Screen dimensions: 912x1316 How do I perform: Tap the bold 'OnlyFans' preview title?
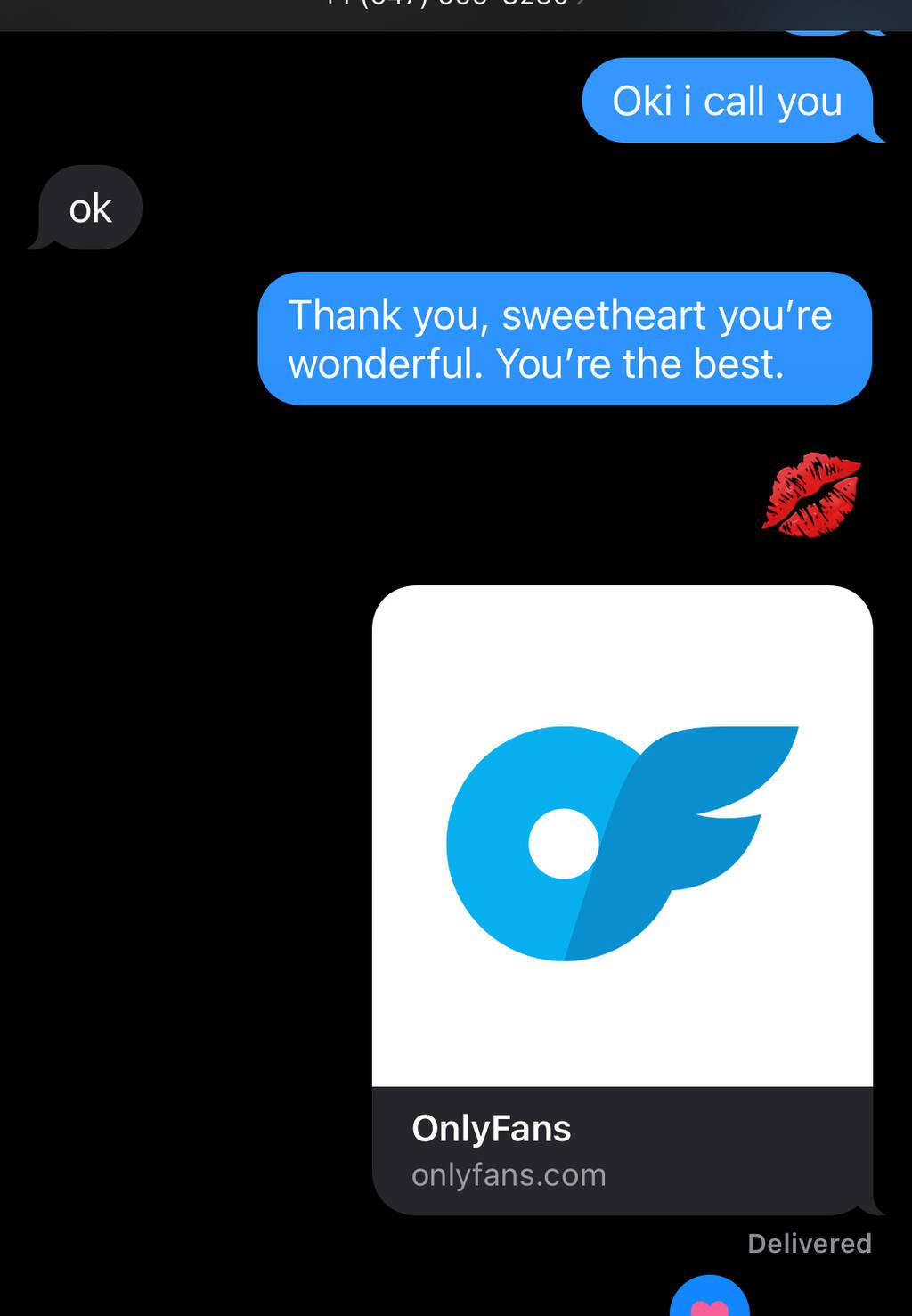[x=491, y=1128]
